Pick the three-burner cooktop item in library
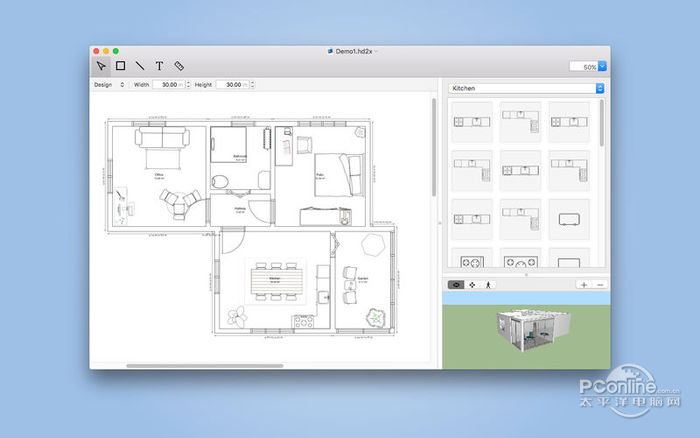The image size is (700, 438). [521, 259]
